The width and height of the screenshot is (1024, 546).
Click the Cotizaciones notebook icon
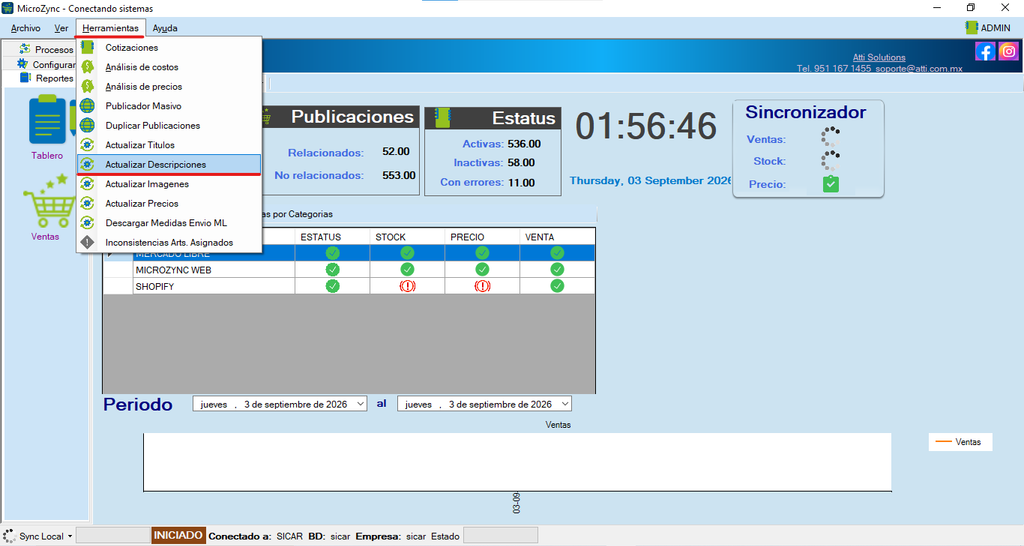click(88, 47)
